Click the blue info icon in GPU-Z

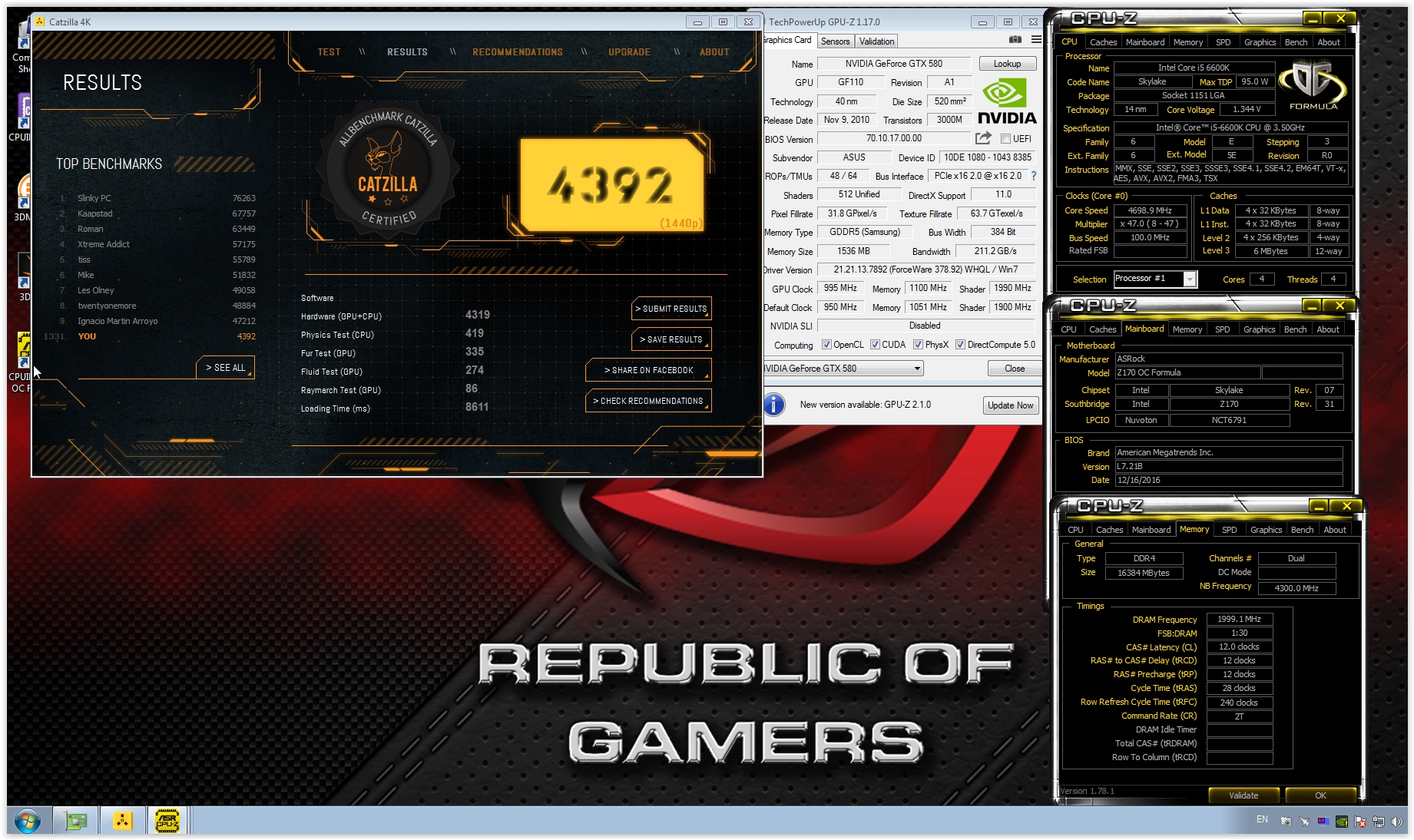(774, 405)
